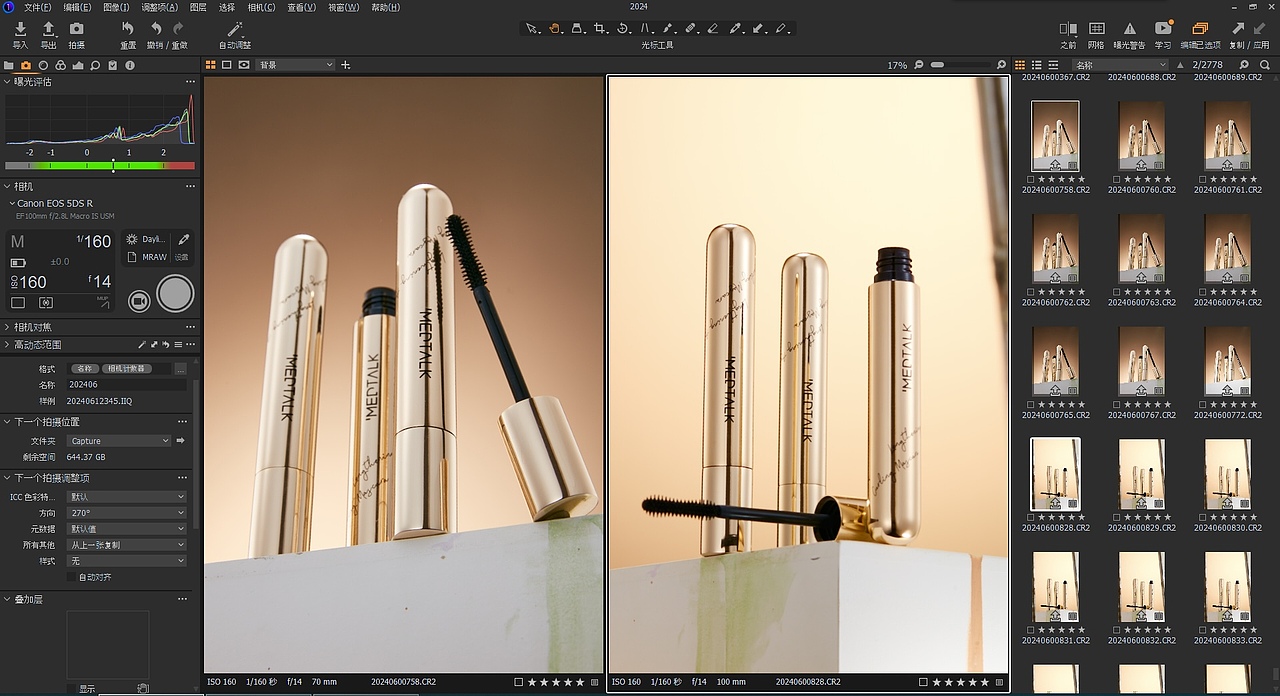The width and height of the screenshot is (1280, 696).
Task: Click the MRAW file format setting
Action: pyautogui.click(x=148, y=257)
